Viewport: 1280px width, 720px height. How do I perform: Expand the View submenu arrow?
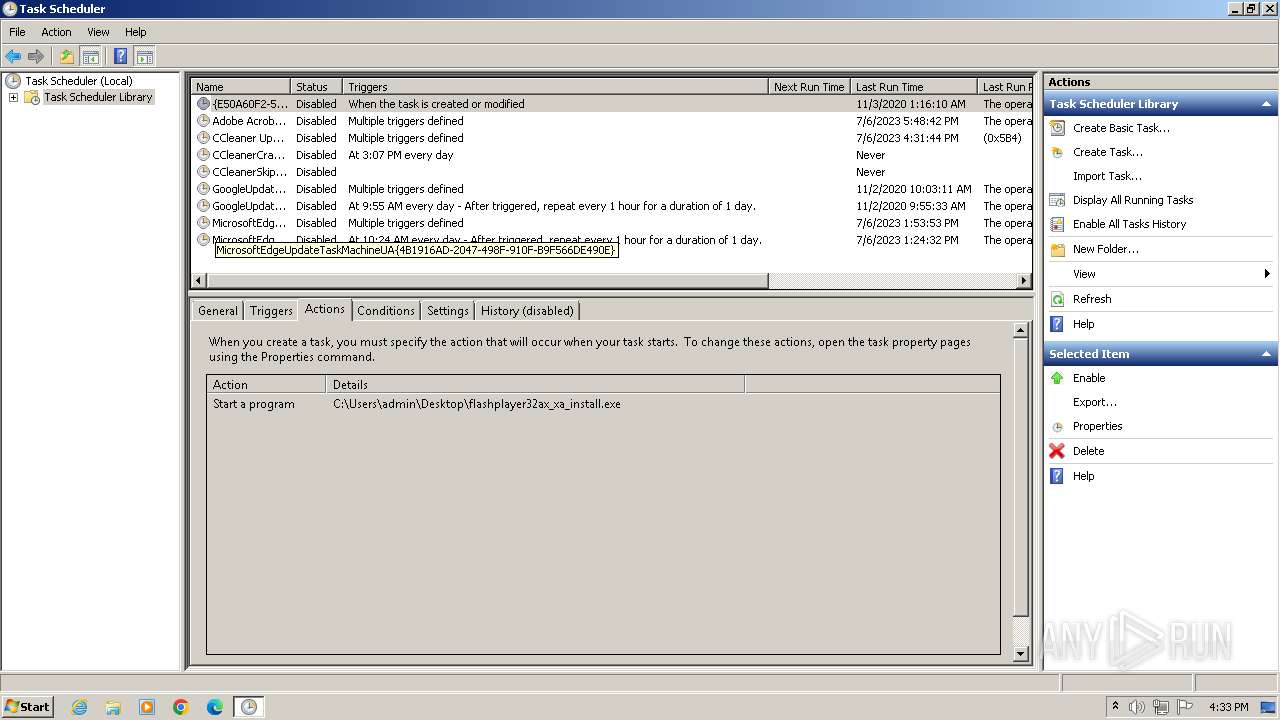(1266, 274)
